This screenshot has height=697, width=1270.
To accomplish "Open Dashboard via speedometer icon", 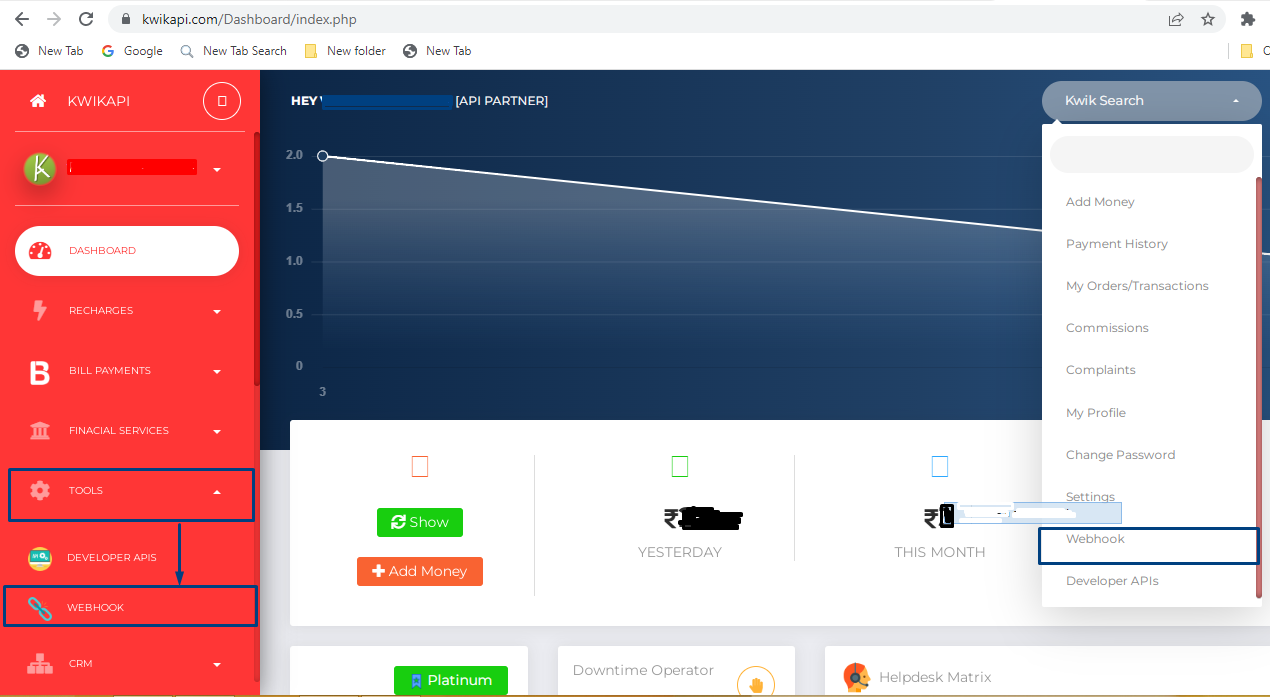I will point(40,251).
